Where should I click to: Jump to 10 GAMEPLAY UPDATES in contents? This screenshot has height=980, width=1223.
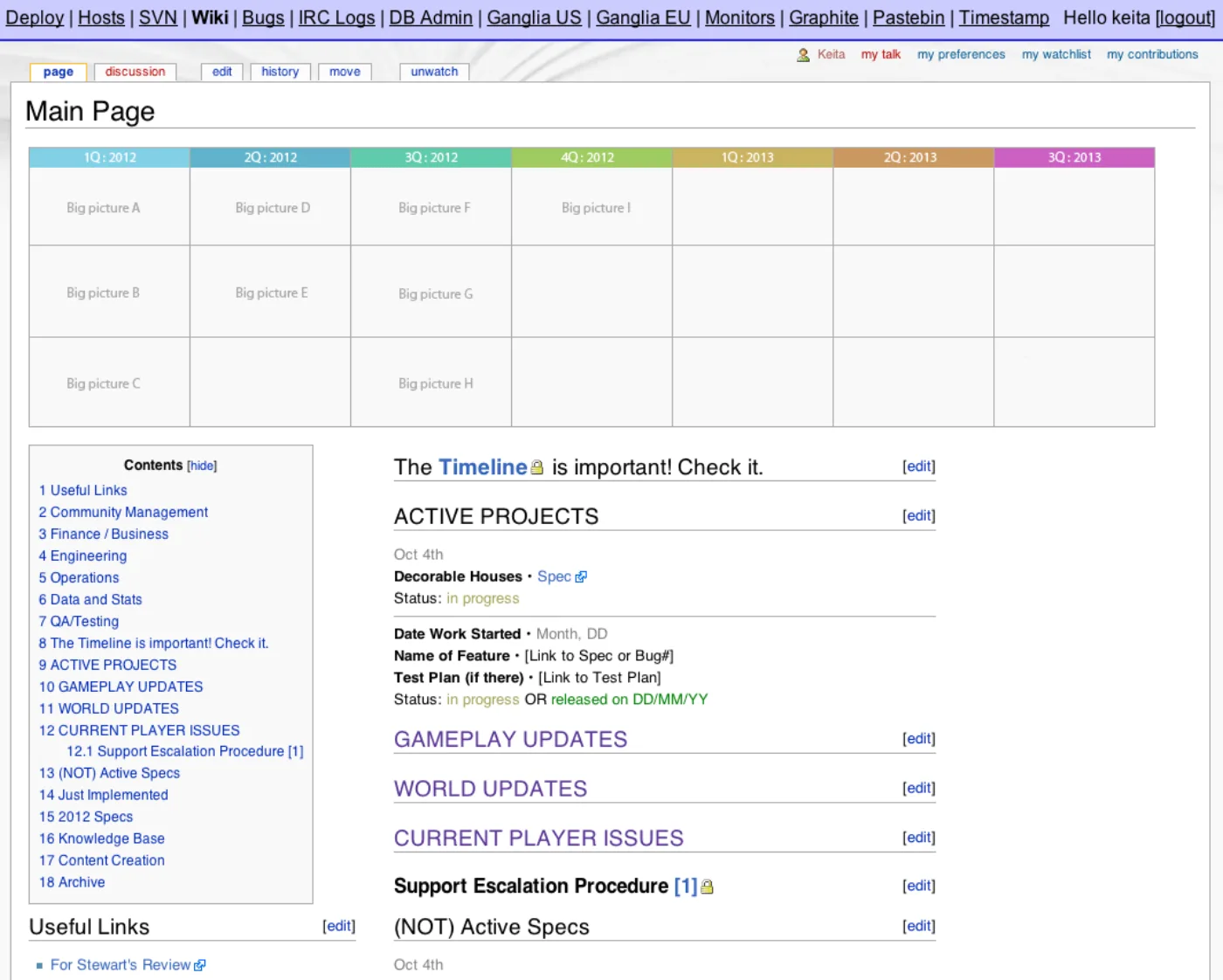coord(121,687)
